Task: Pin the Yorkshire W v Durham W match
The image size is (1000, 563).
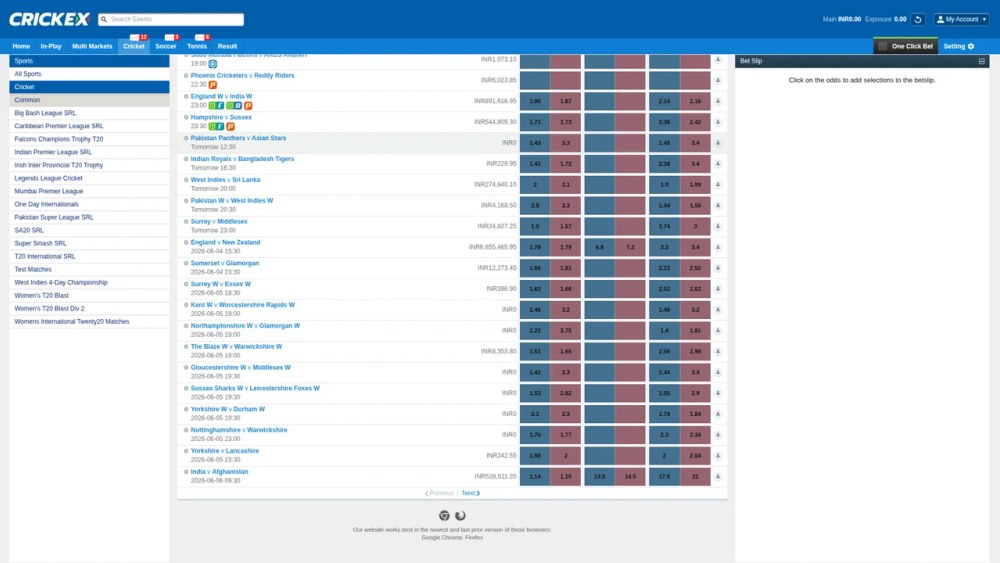Action: click(717, 414)
